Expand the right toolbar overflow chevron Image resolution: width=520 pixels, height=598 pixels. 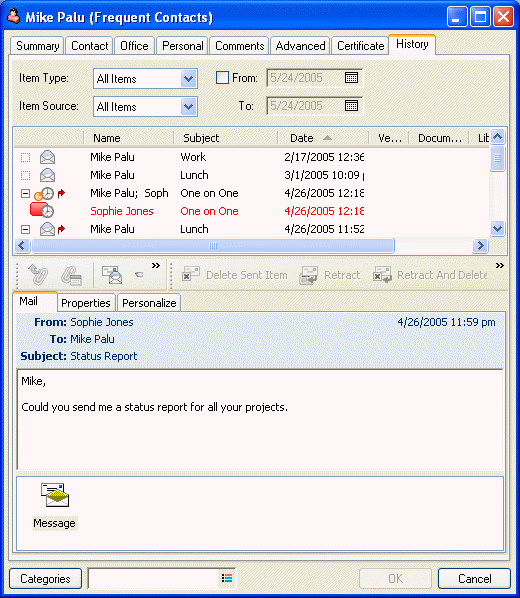(500, 265)
